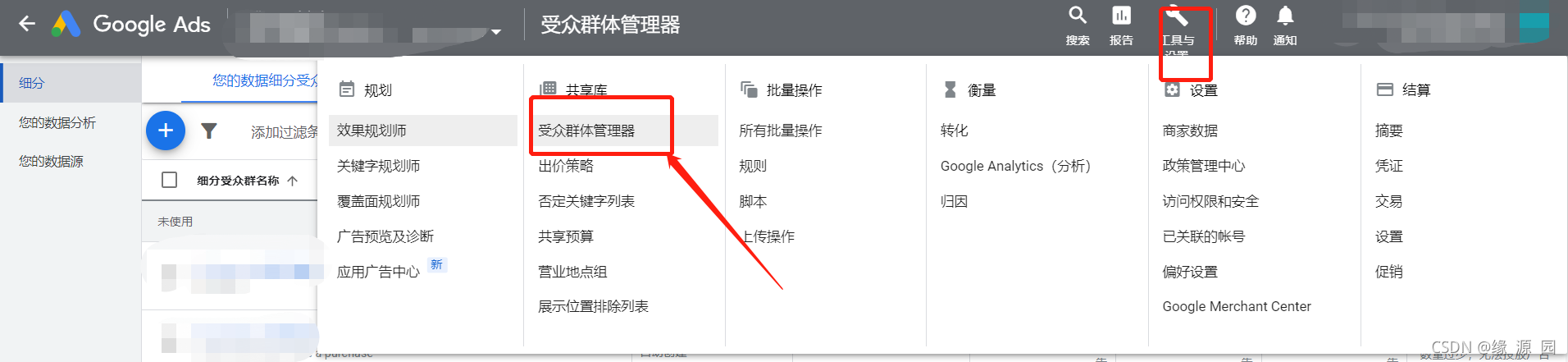Click the blue plus add button
1568x362 pixels.
click(x=166, y=131)
